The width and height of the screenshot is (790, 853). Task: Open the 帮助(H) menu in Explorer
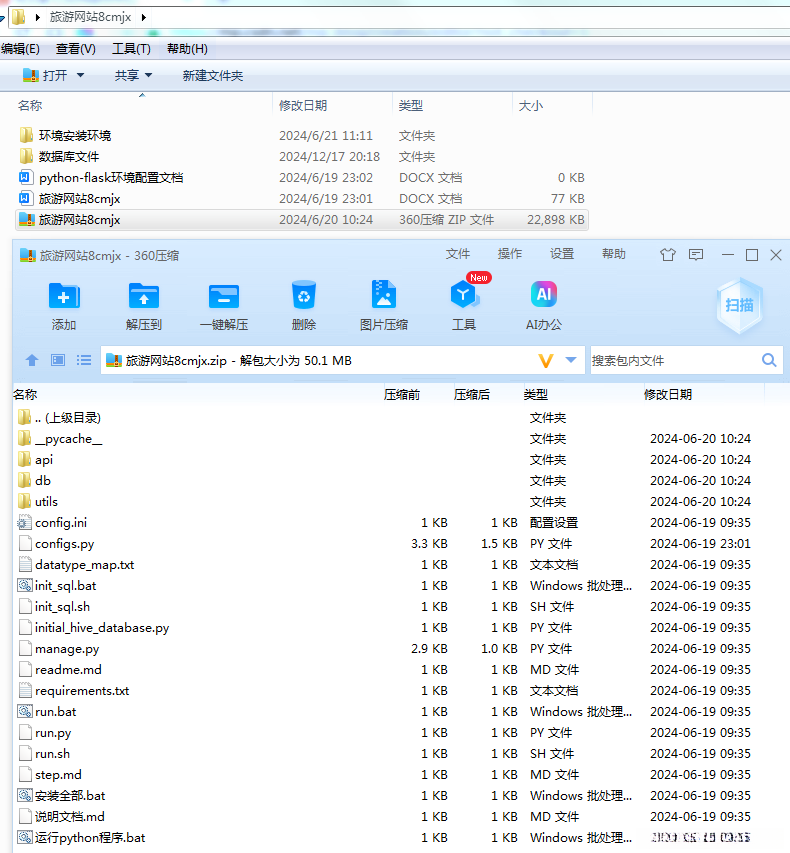187,49
